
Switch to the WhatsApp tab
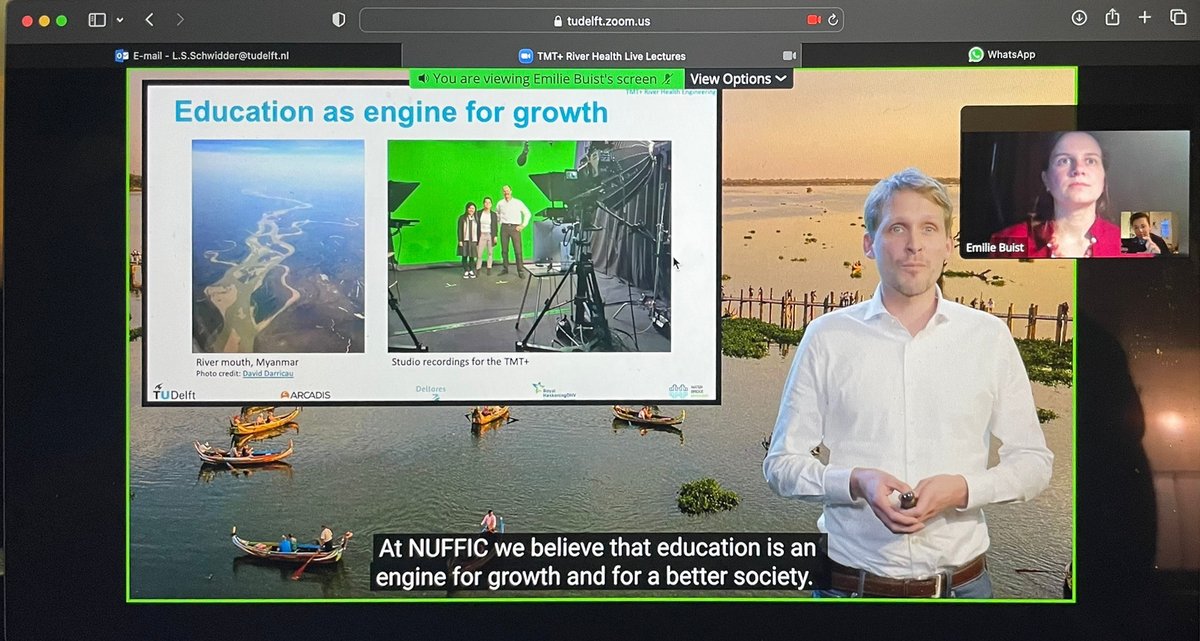pos(1000,55)
